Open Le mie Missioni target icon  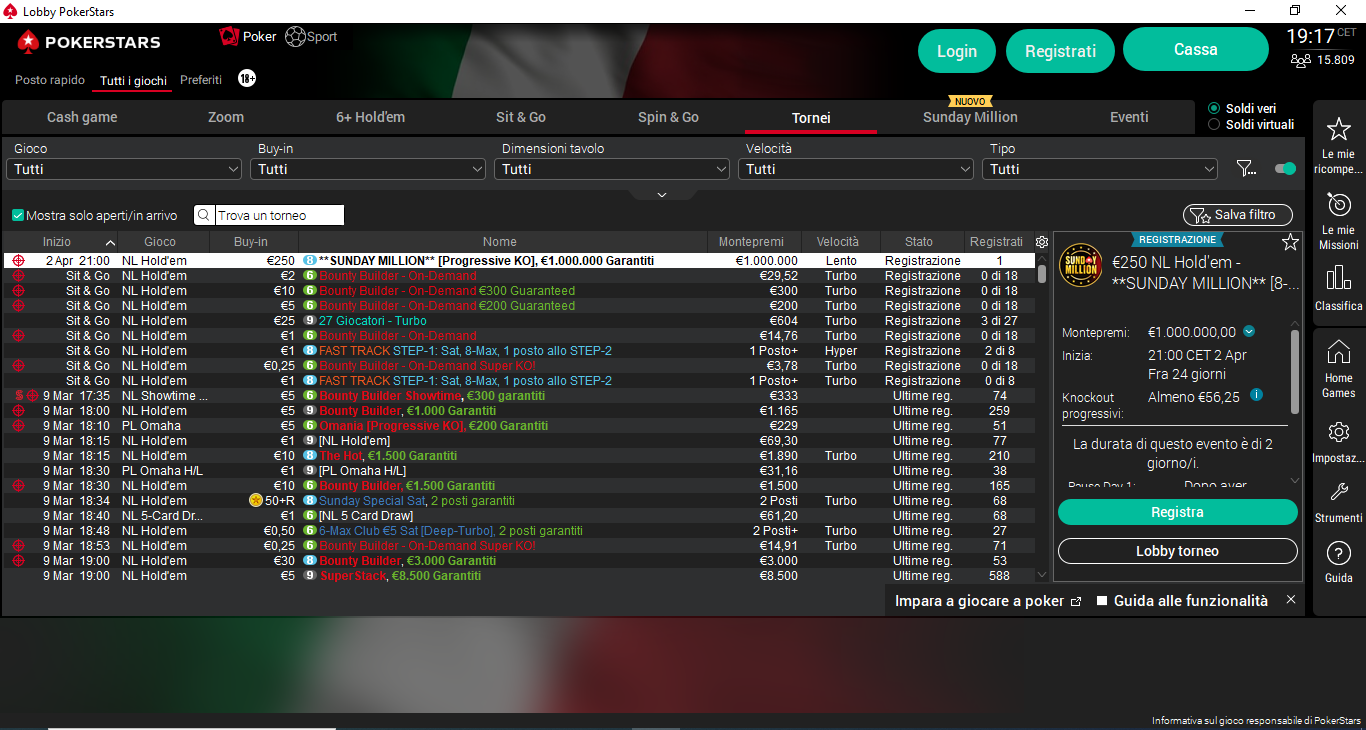1338,205
